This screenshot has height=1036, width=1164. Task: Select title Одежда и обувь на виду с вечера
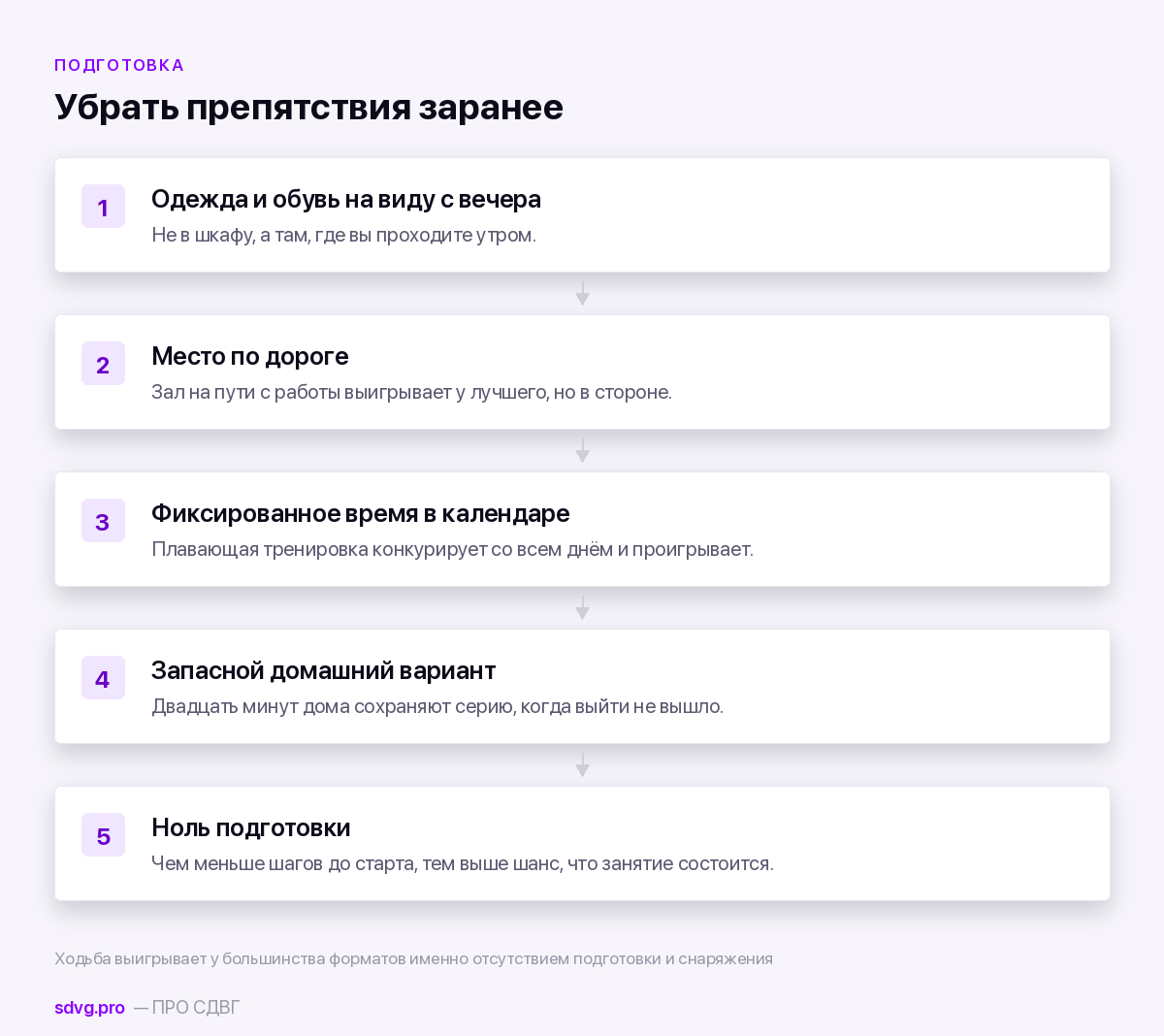tap(346, 199)
